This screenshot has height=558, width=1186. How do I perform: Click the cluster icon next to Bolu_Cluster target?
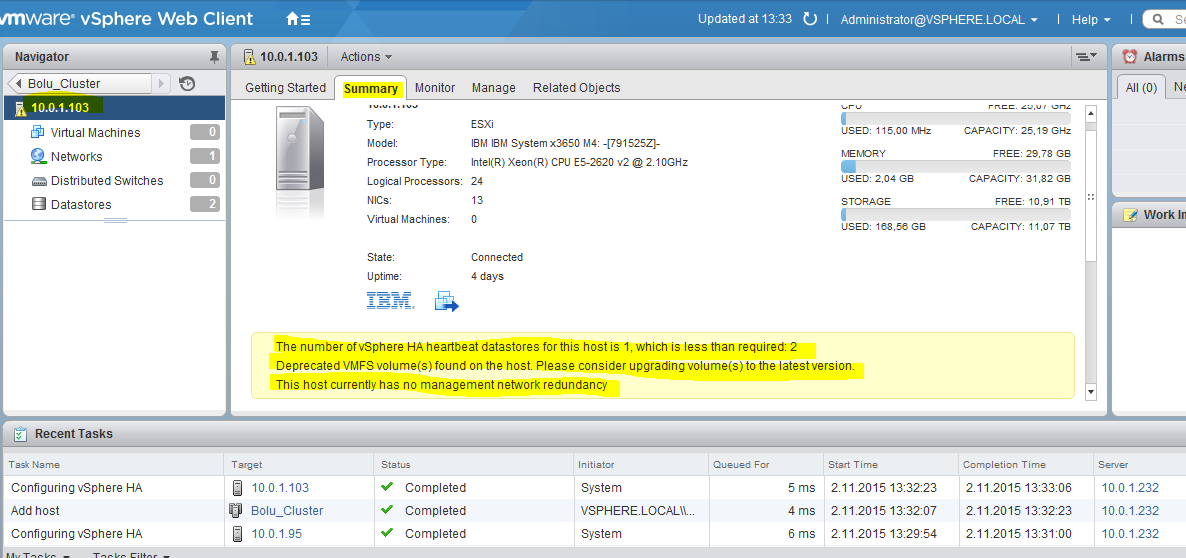[x=235, y=510]
